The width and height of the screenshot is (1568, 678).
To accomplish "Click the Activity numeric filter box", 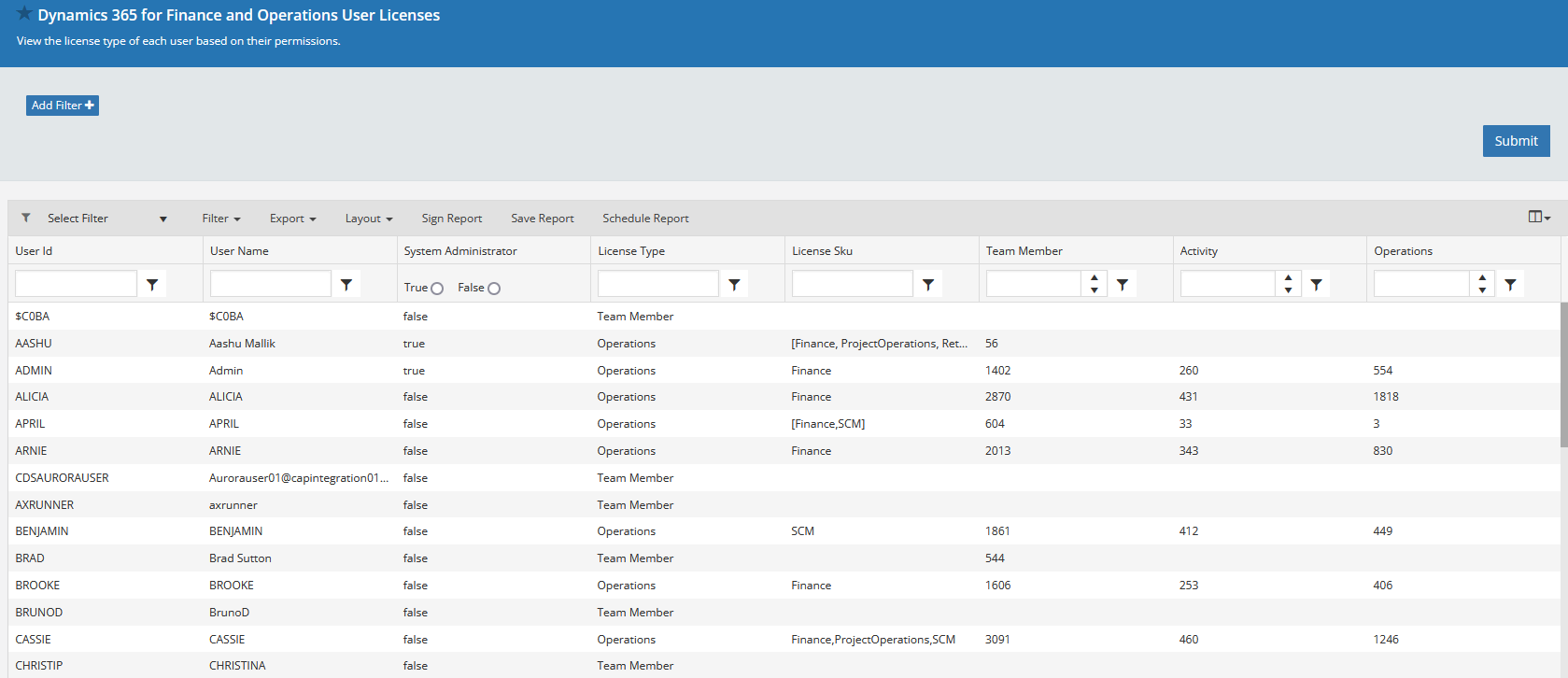I will (1229, 284).
